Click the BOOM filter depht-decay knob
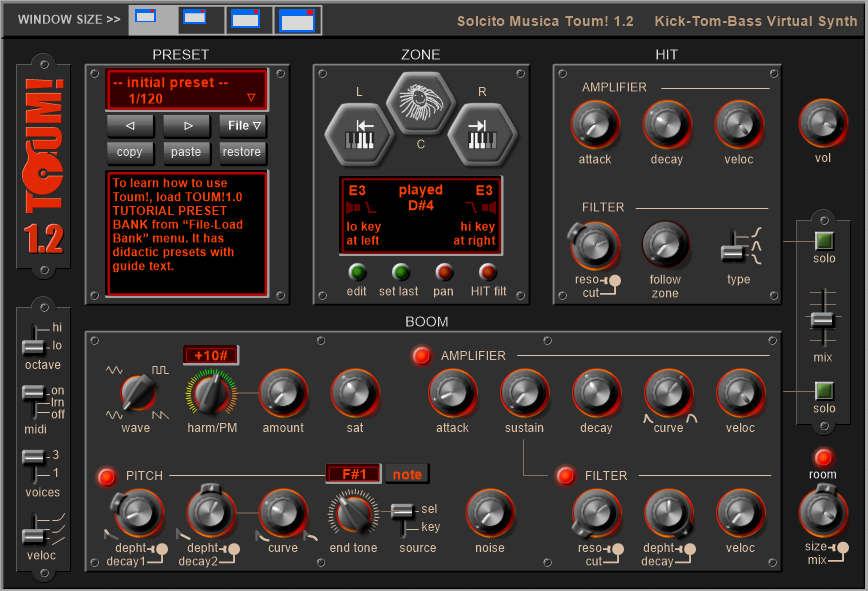This screenshot has width=868, height=591. pyautogui.click(x=668, y=514)
